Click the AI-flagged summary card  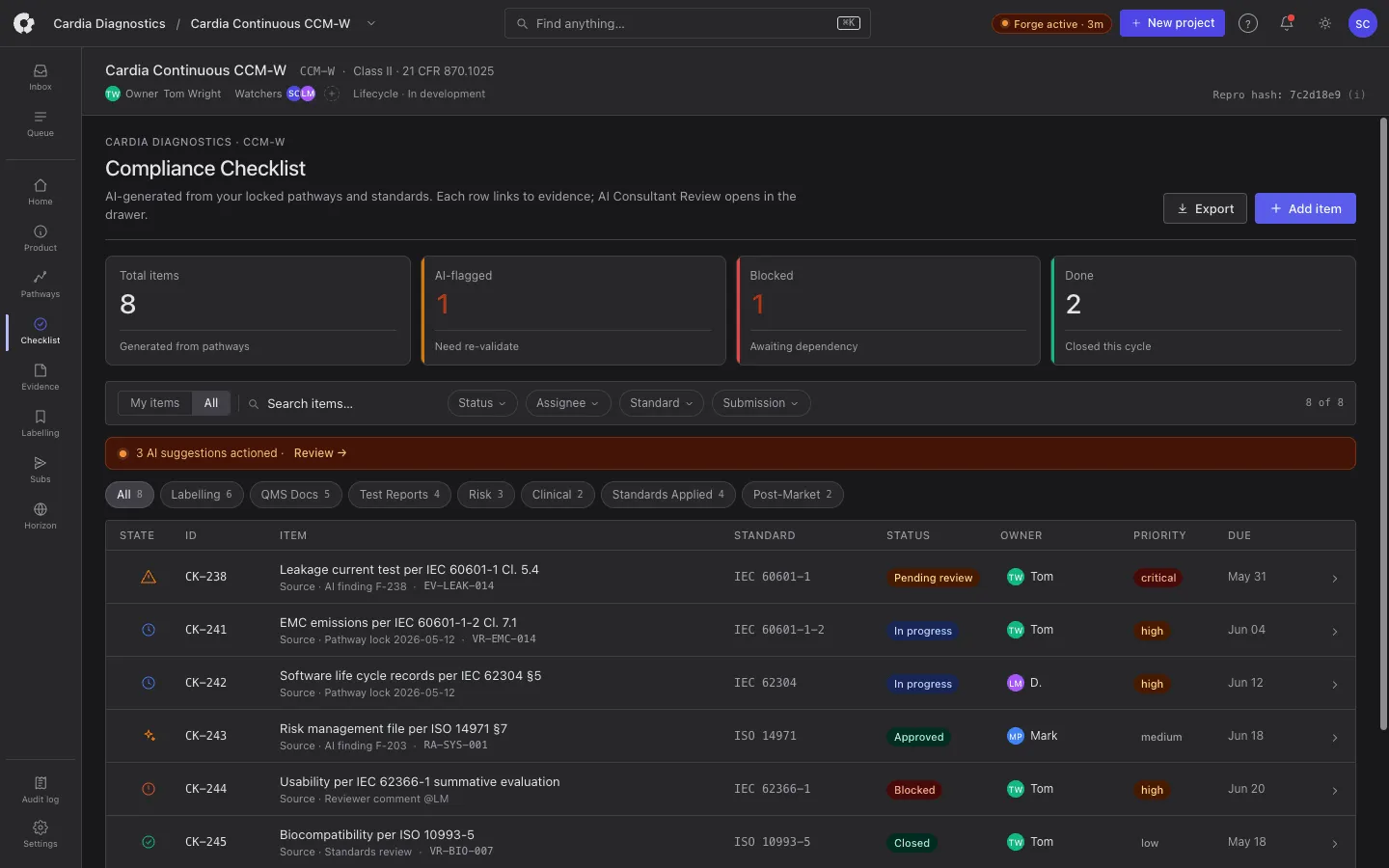pos(573,311)
